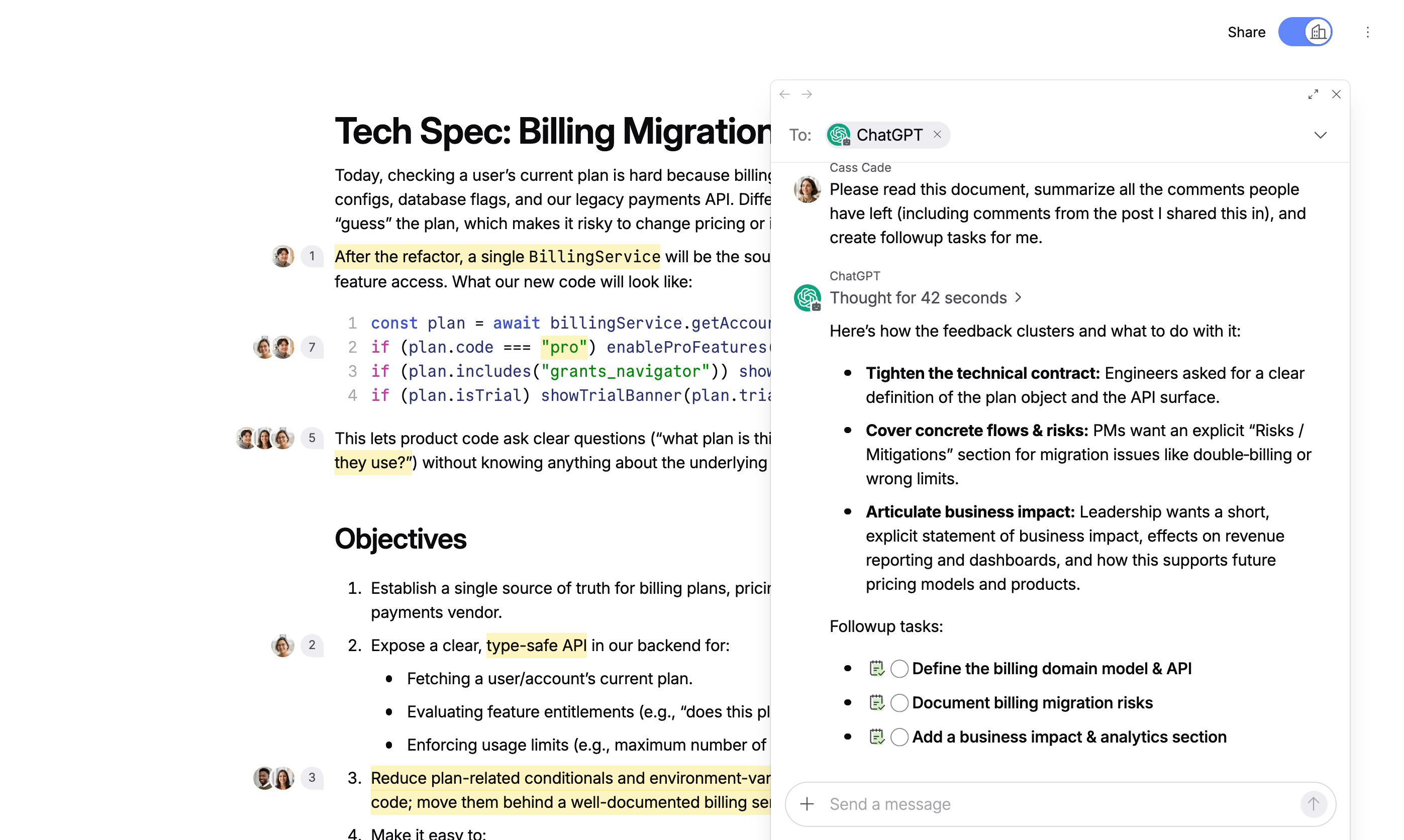Viewport: 1404px width, 840px height.
Task: Open the three-dot more options menu
Action: pyautogui.click(x=1367, y=32)
